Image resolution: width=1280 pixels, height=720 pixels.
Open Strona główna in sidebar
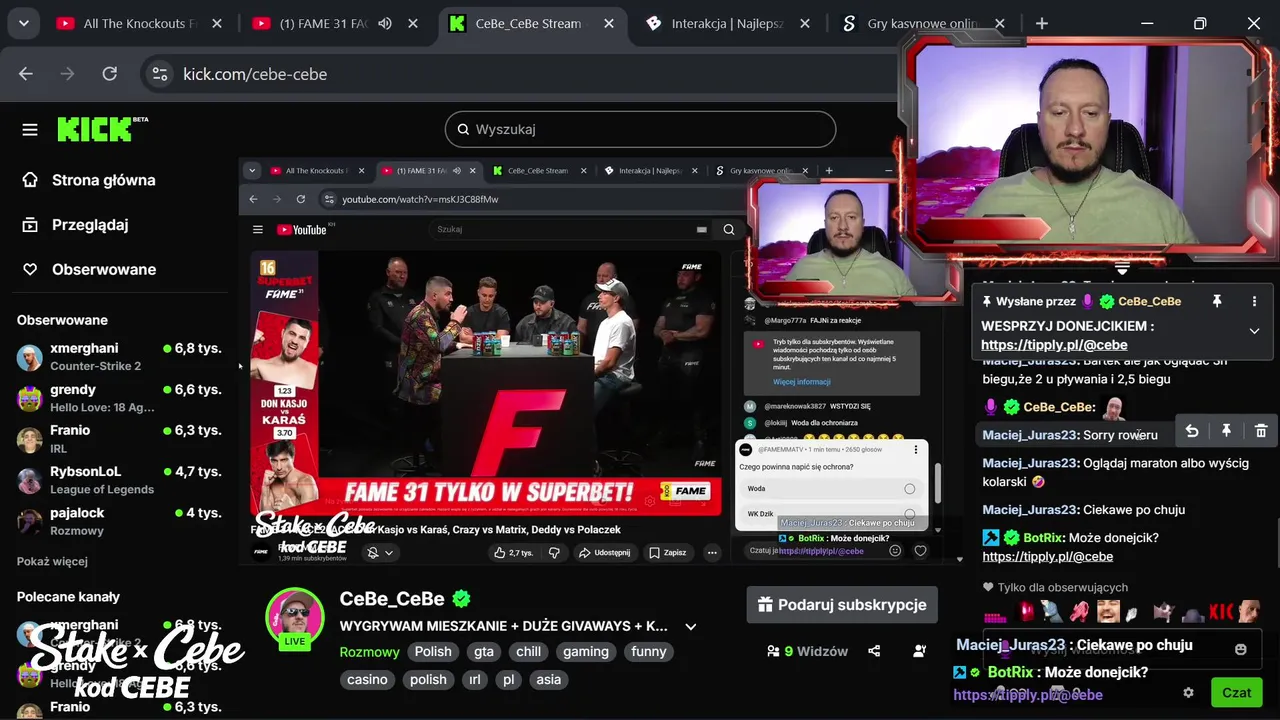click(x=104, y=180)
